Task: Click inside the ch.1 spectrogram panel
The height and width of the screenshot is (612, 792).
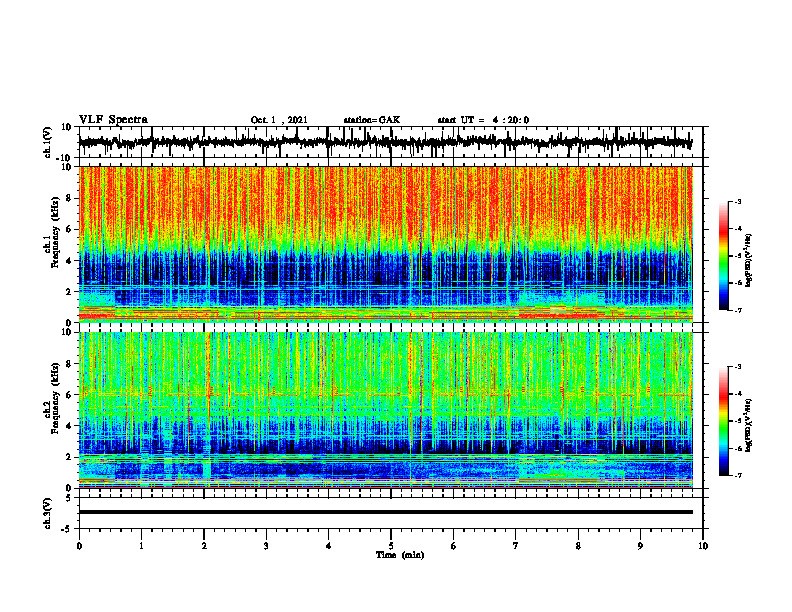Action: tap(385, 244)
